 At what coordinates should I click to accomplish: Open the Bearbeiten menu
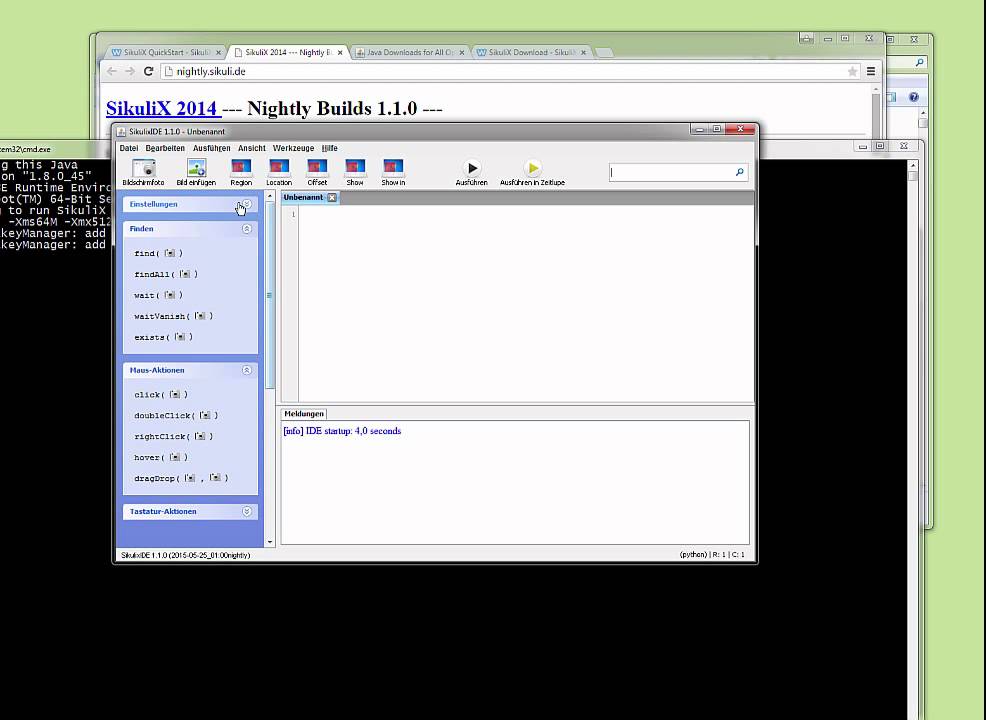165,148
